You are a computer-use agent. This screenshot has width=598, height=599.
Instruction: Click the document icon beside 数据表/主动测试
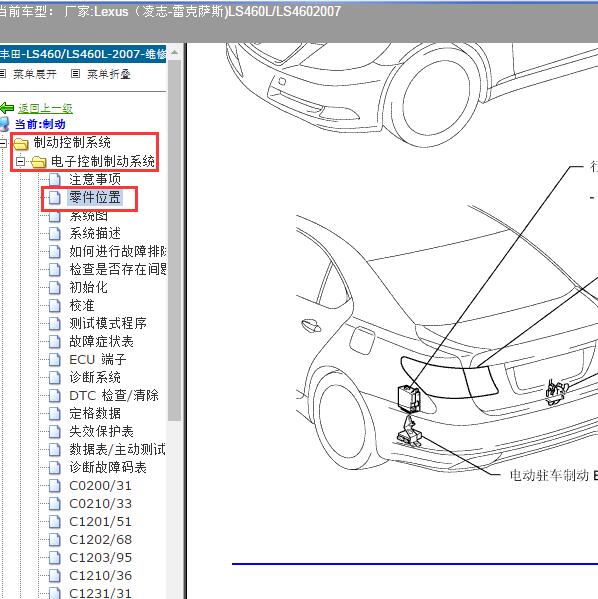[x=55, y=450]
